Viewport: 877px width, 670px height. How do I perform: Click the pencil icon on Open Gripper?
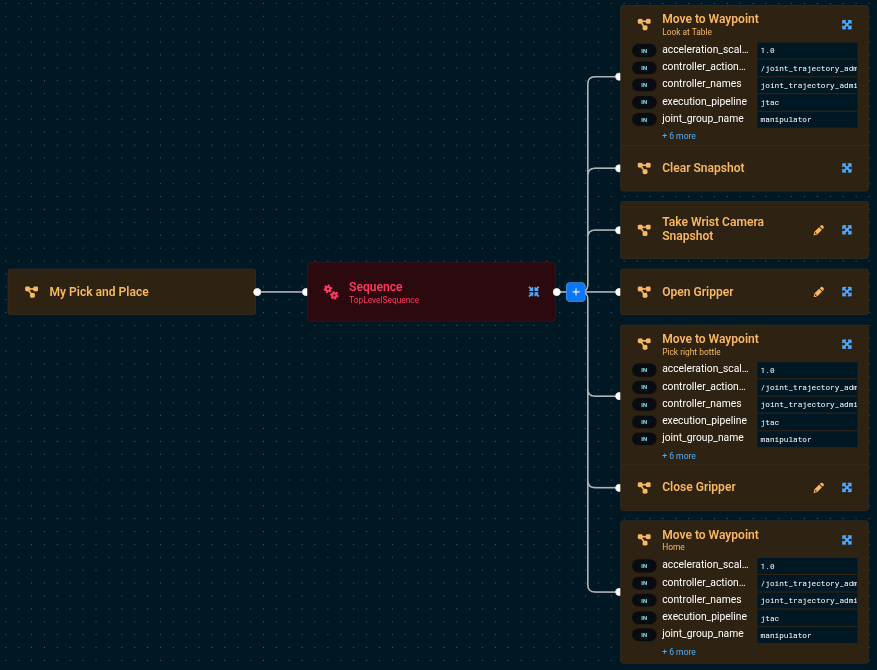818,292
